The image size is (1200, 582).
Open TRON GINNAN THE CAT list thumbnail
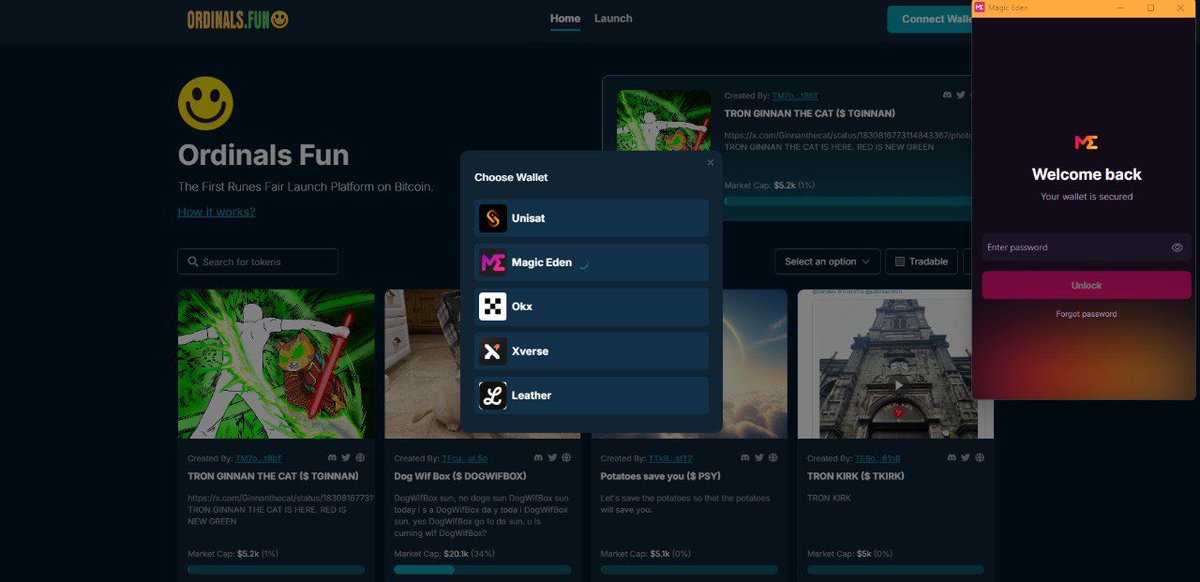click(276, 364)
